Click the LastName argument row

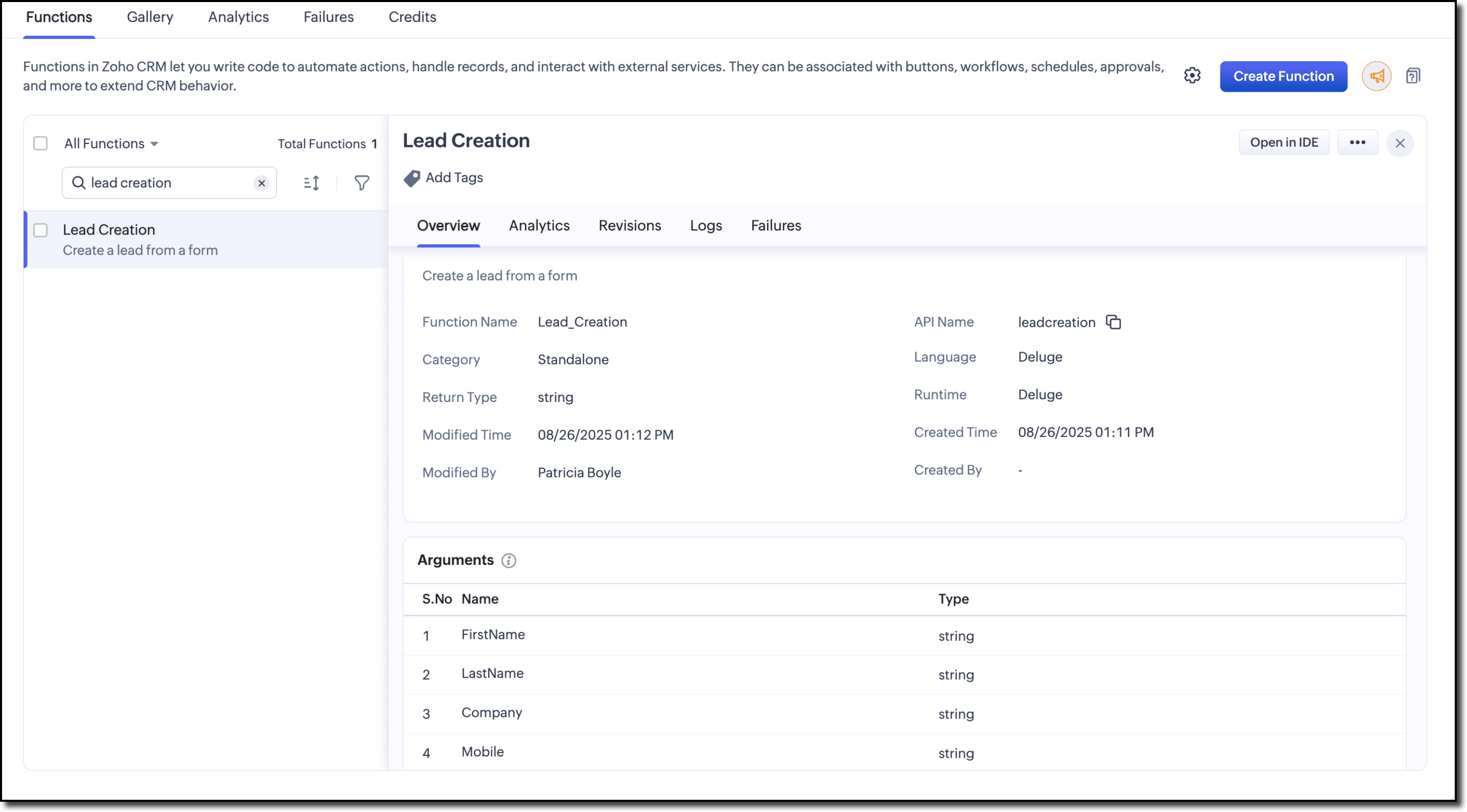click(904, 675)
